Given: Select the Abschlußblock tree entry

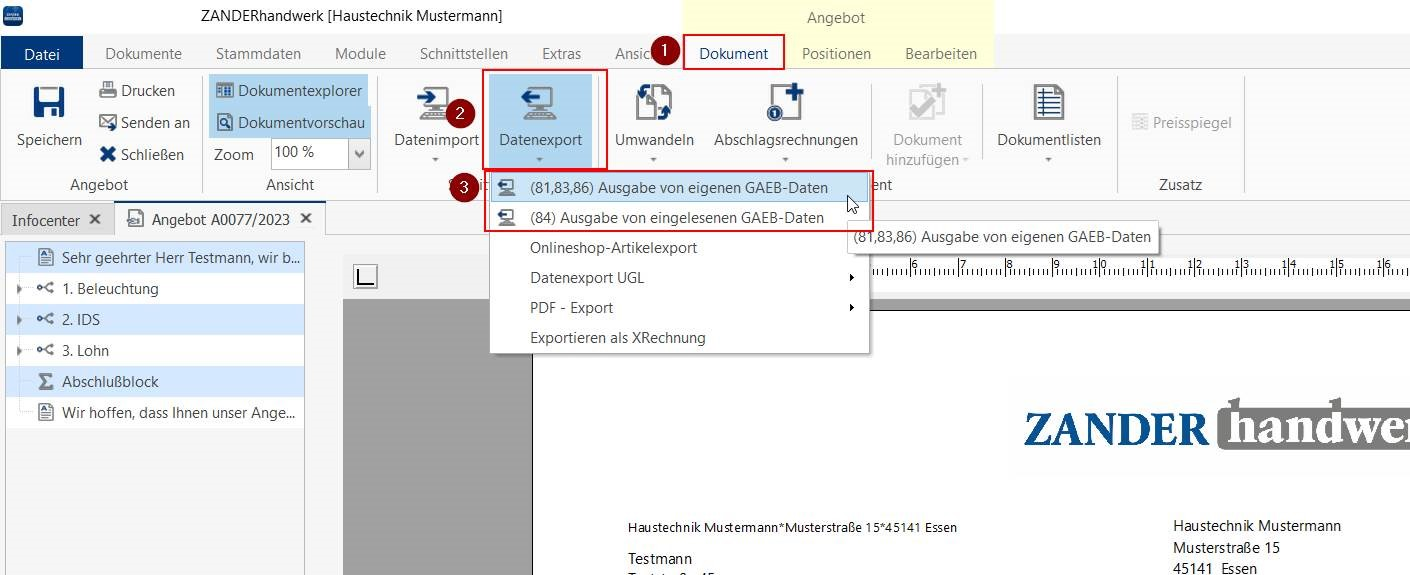Looking at the screenshot, I should [x=110, y=382].
